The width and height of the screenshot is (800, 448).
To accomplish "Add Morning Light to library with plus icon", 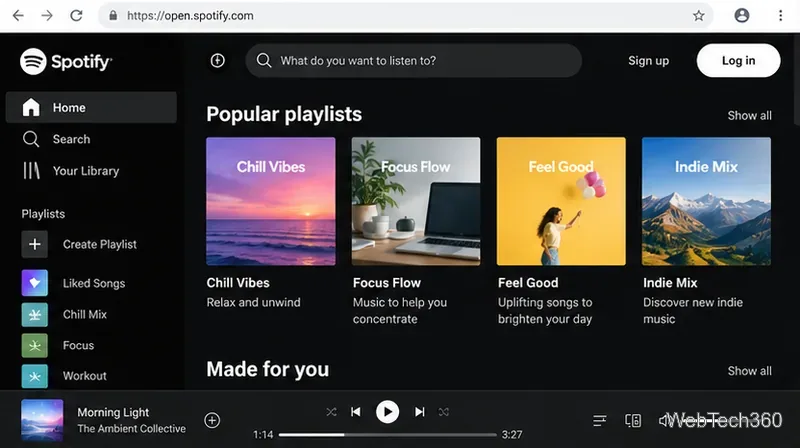I will (212, 420).
